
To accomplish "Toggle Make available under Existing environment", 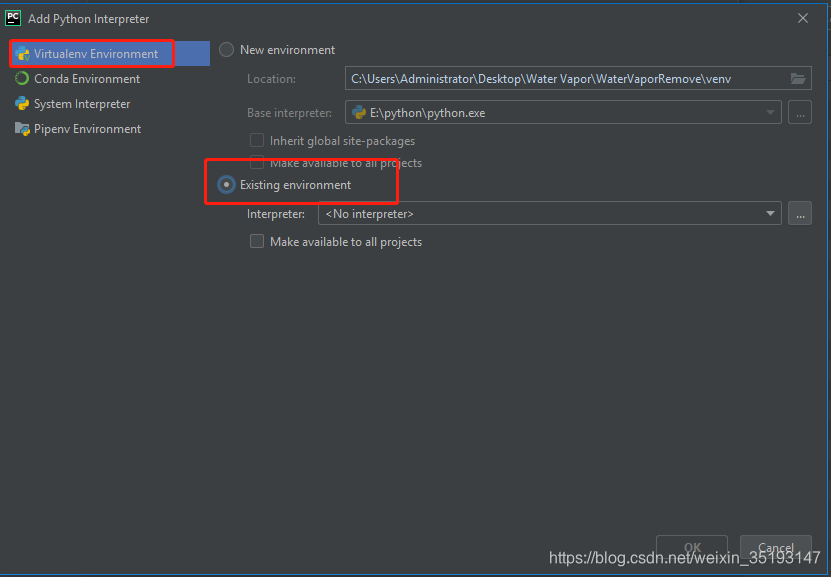I will pos(257,242).
